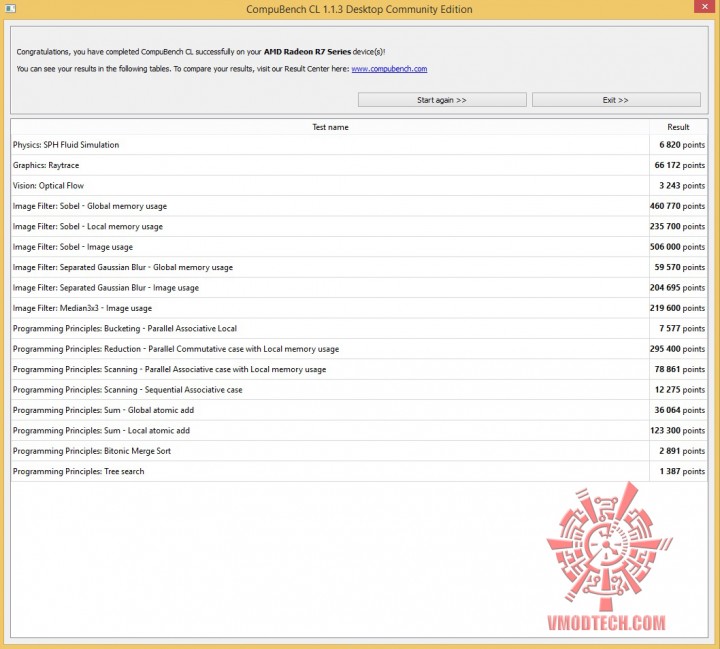Click the CompuBench CL 1.1.3 window title
Viewport: 720px width, 649px height.
click(359, 10)
